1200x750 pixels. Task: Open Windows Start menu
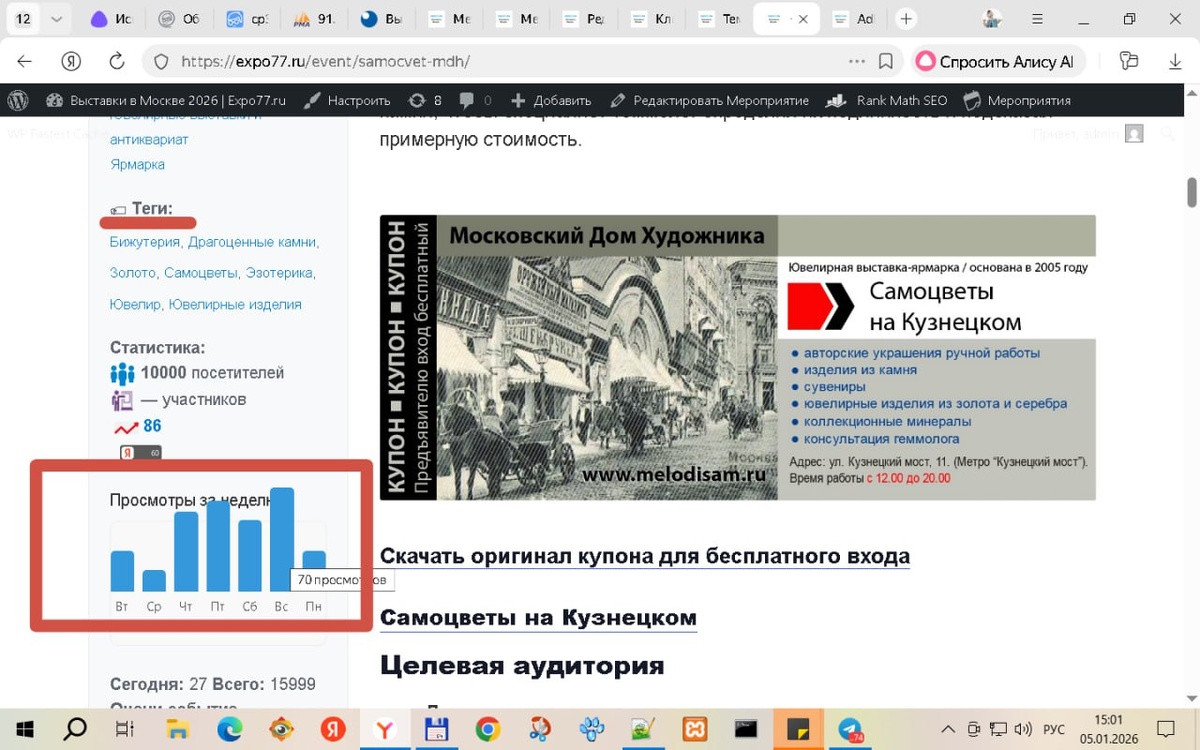(x=24, y=729)
